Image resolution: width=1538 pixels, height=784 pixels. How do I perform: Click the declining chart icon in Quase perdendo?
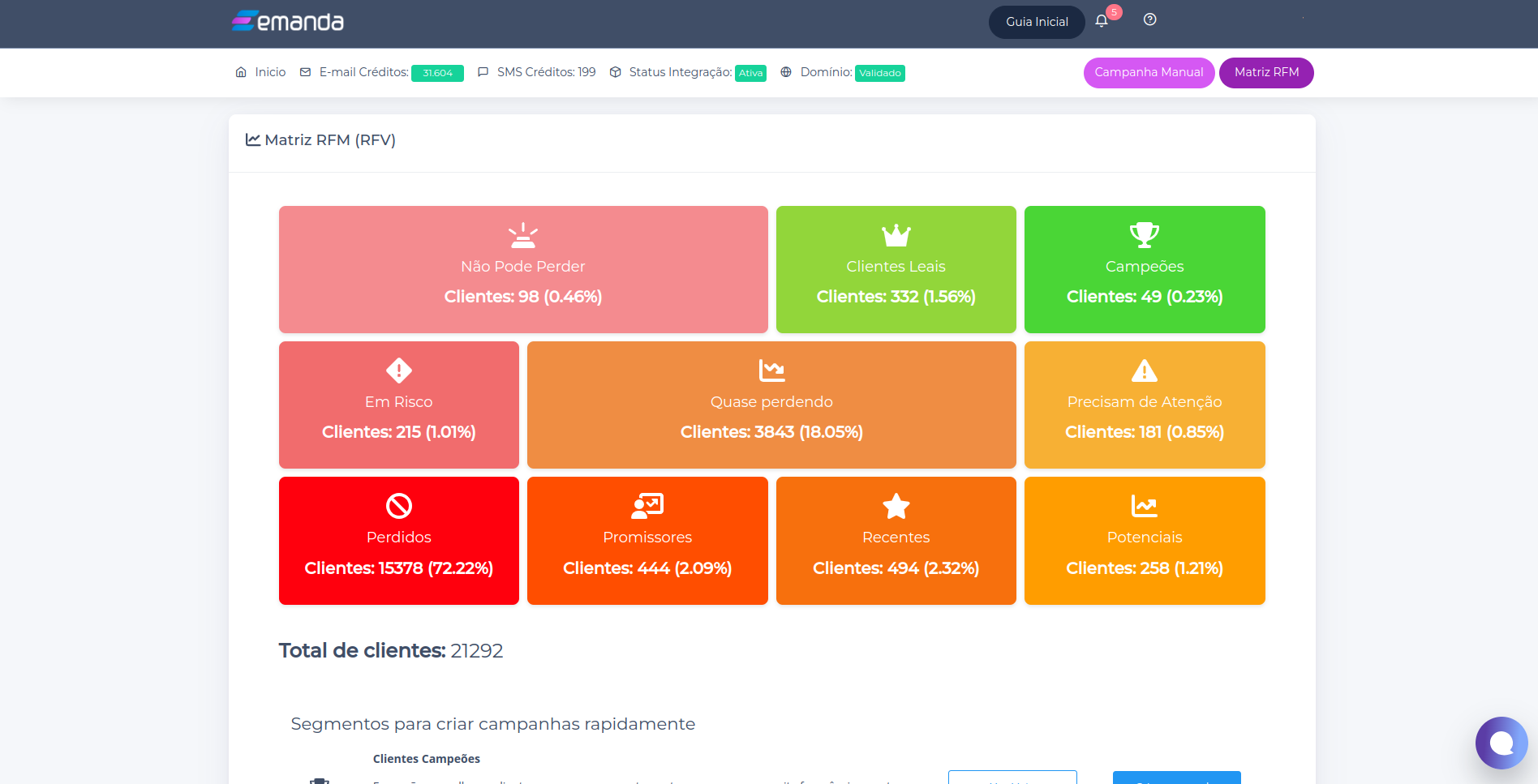point(771,371)
